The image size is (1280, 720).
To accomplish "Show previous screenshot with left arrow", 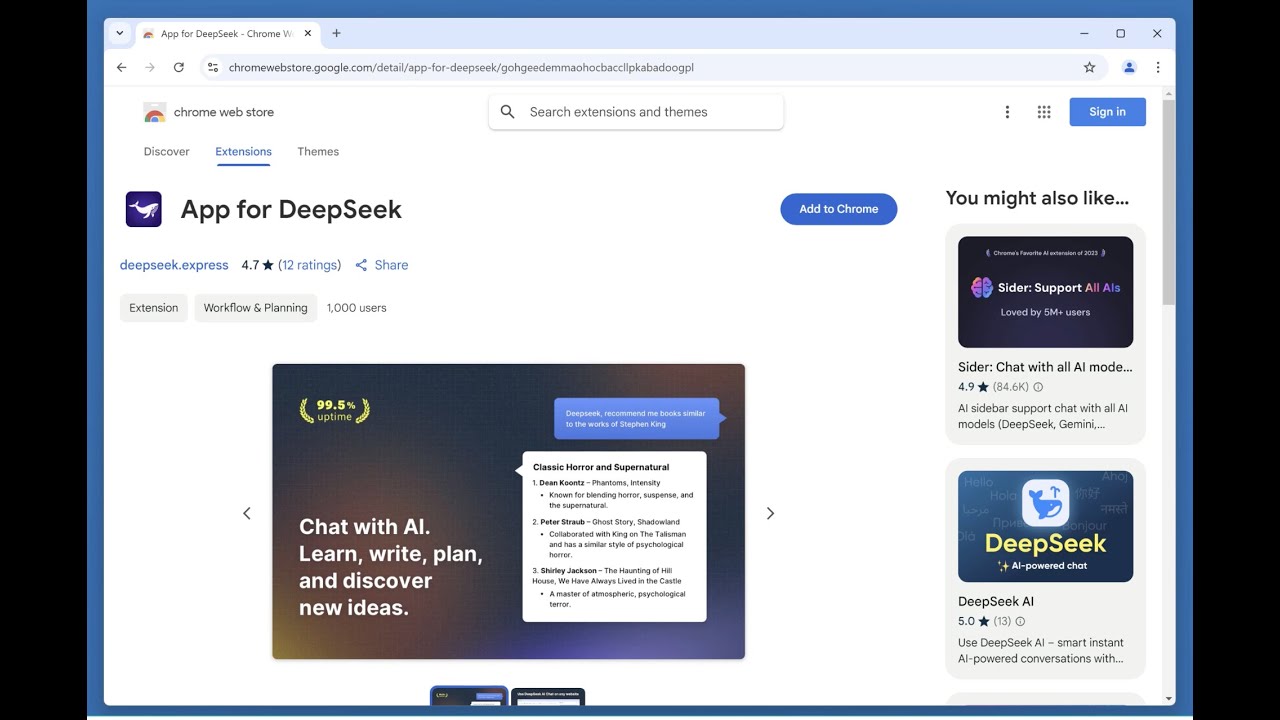I will point(247,513).
